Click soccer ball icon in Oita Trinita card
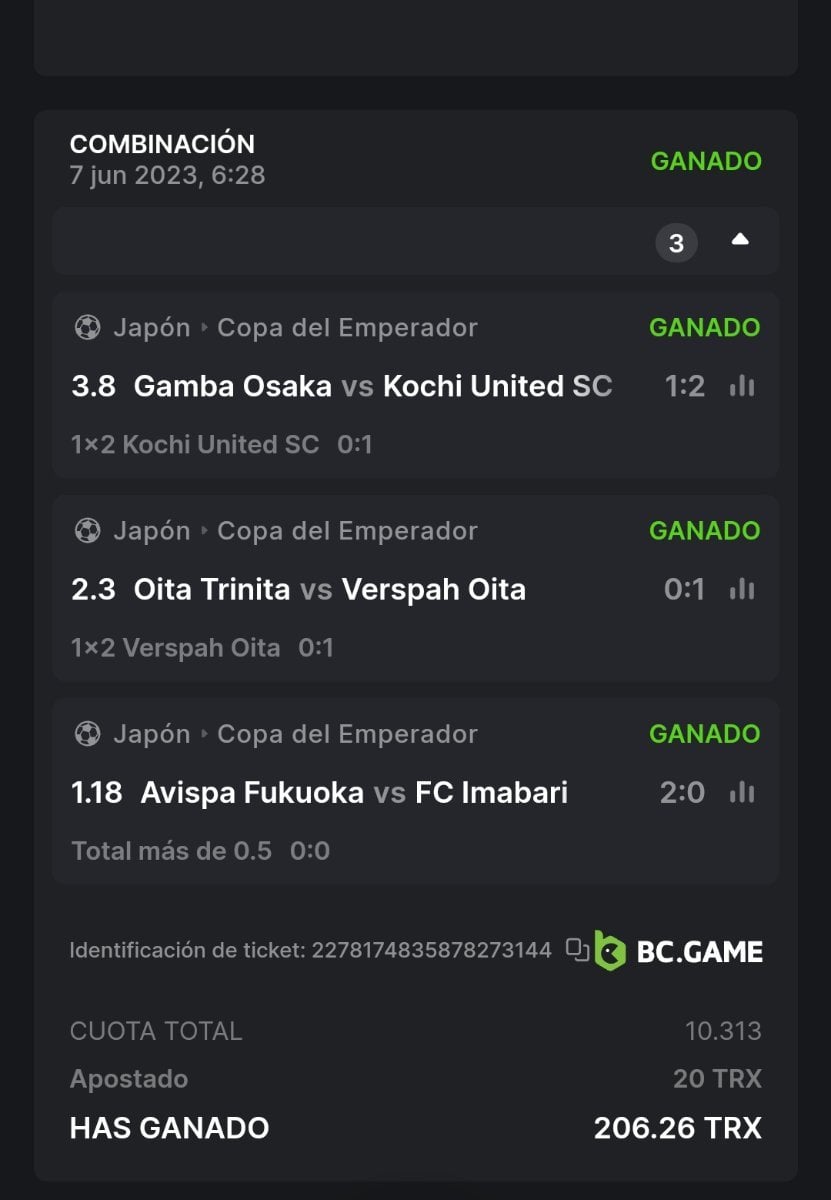The image size is (831, 1200). [x=87, y=530]
